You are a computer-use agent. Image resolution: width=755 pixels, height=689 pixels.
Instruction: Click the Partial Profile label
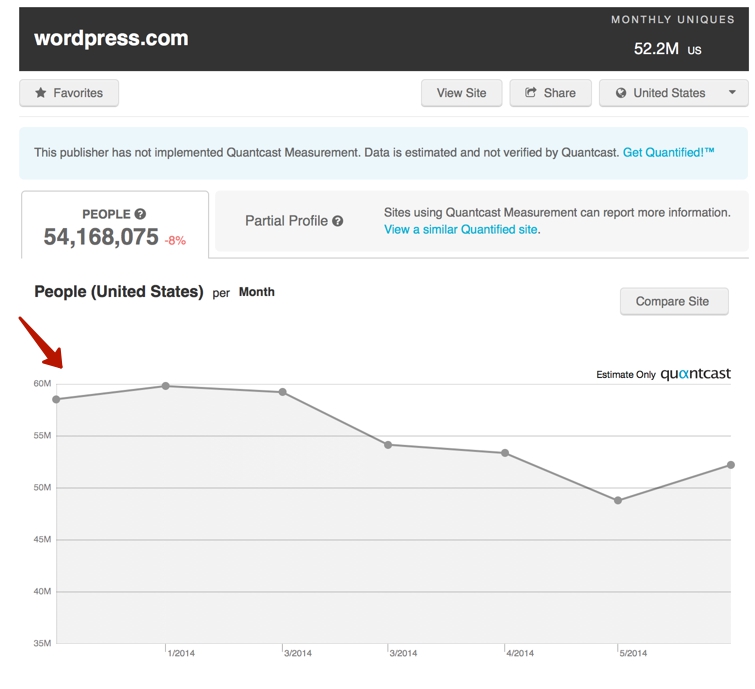[286, 221]
